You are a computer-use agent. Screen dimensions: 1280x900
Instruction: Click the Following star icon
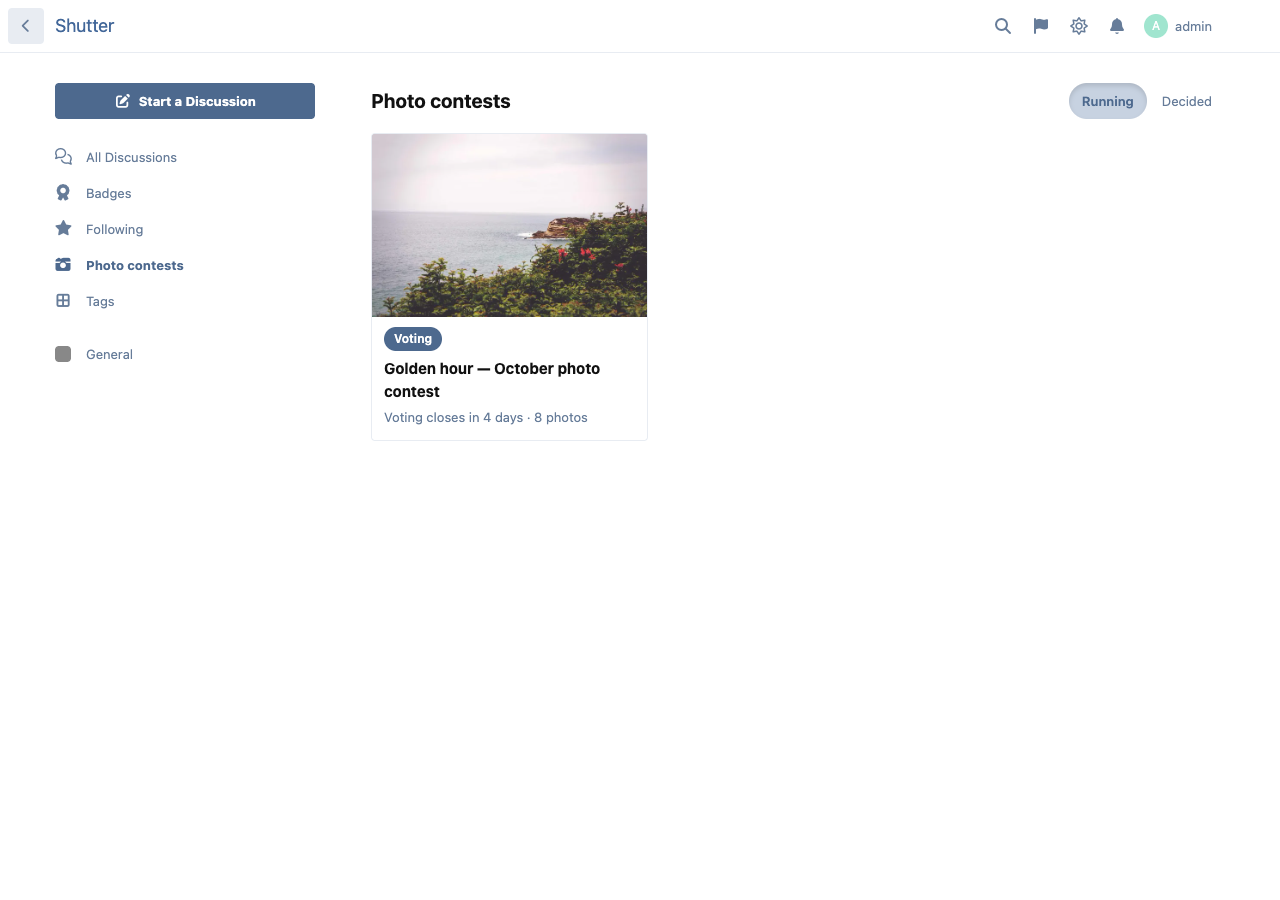pyautogui.click(x=63, y=229)
